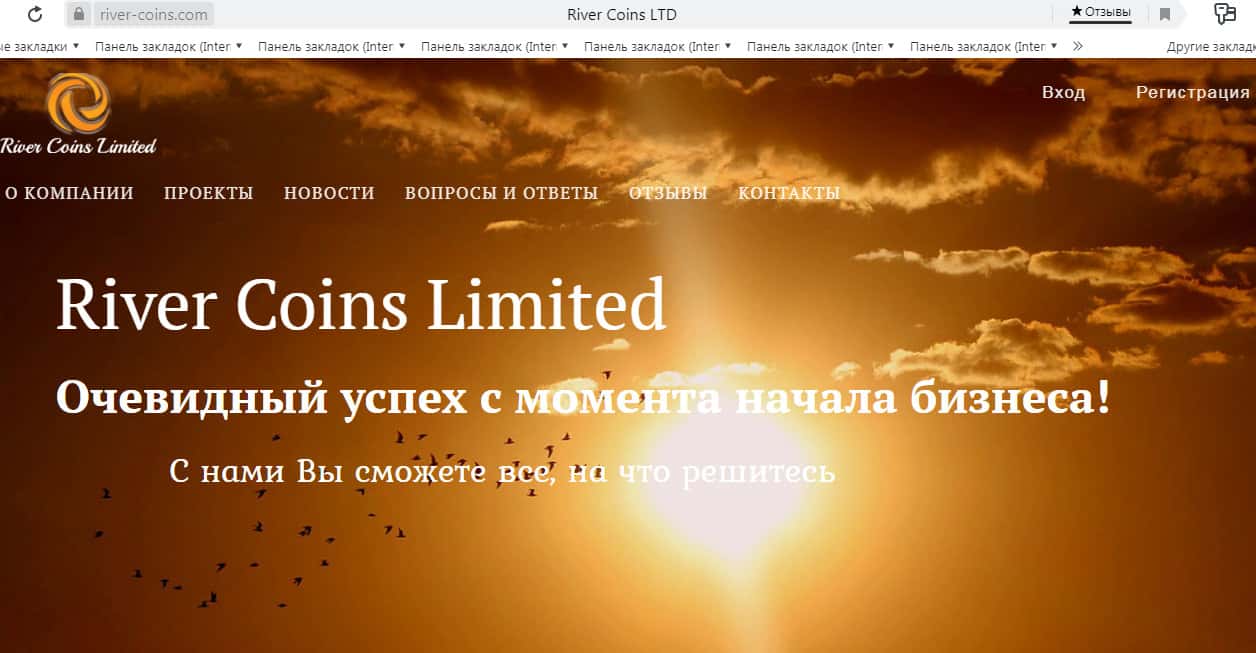Click the Регистрация sign-up link
The image size is (1256, 653).
[1193, 92]
